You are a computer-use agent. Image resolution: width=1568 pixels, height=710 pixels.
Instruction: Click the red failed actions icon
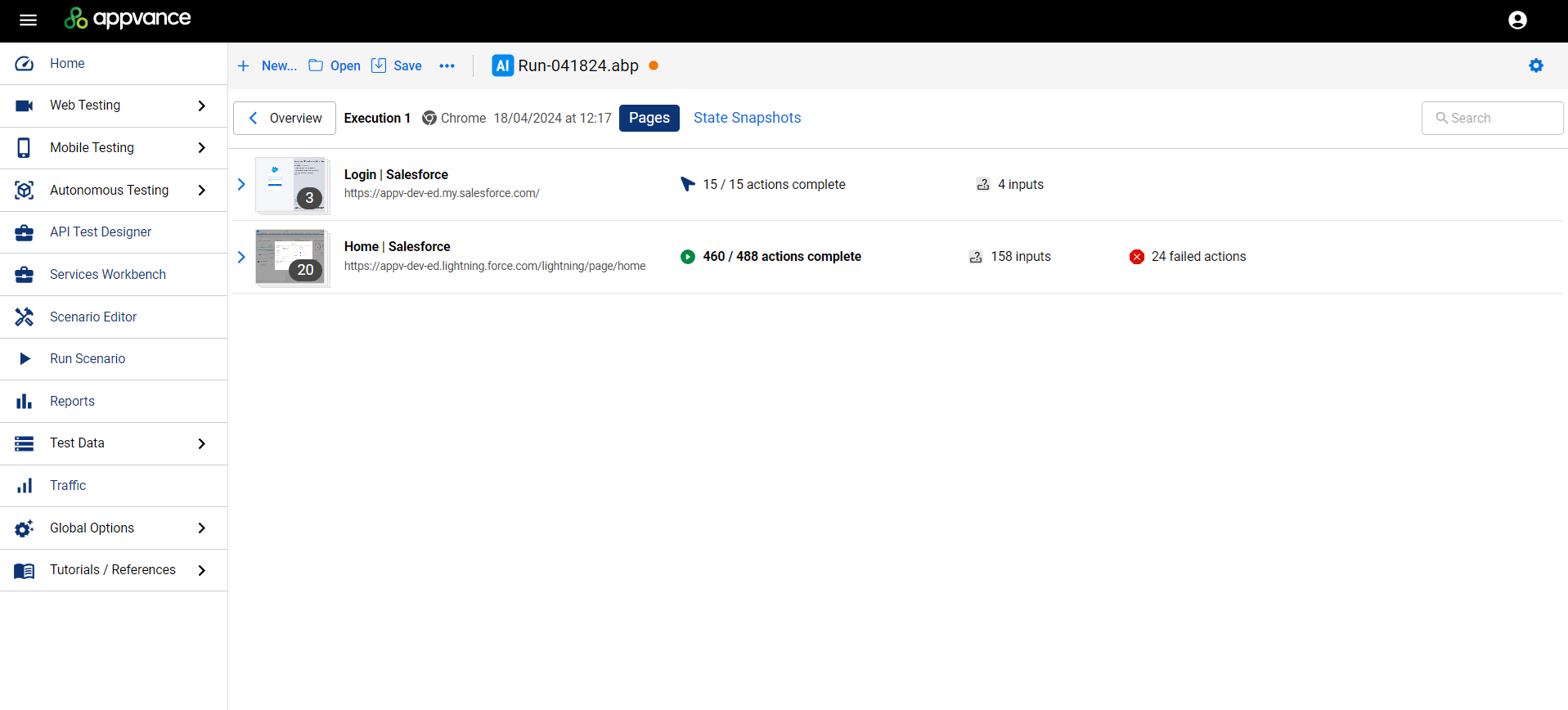point(1137,257)
